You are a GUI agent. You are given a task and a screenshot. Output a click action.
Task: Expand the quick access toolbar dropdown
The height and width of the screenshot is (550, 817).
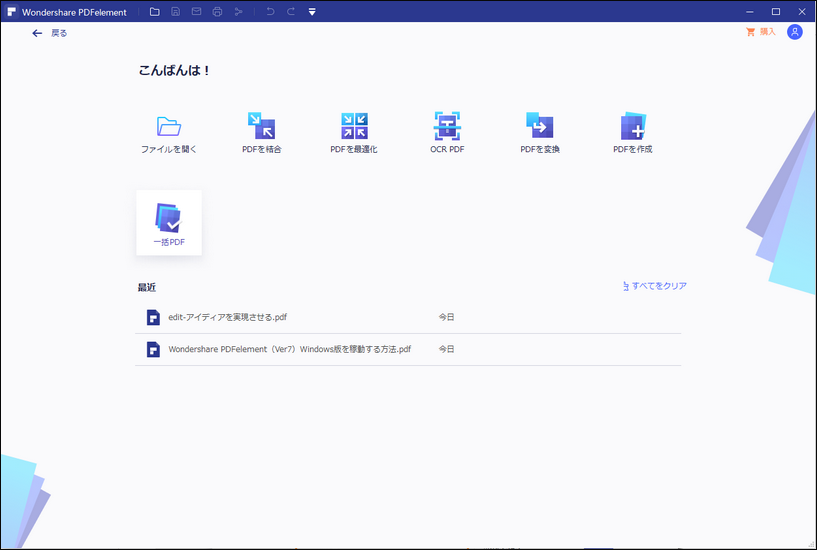[x=312, y=11]
